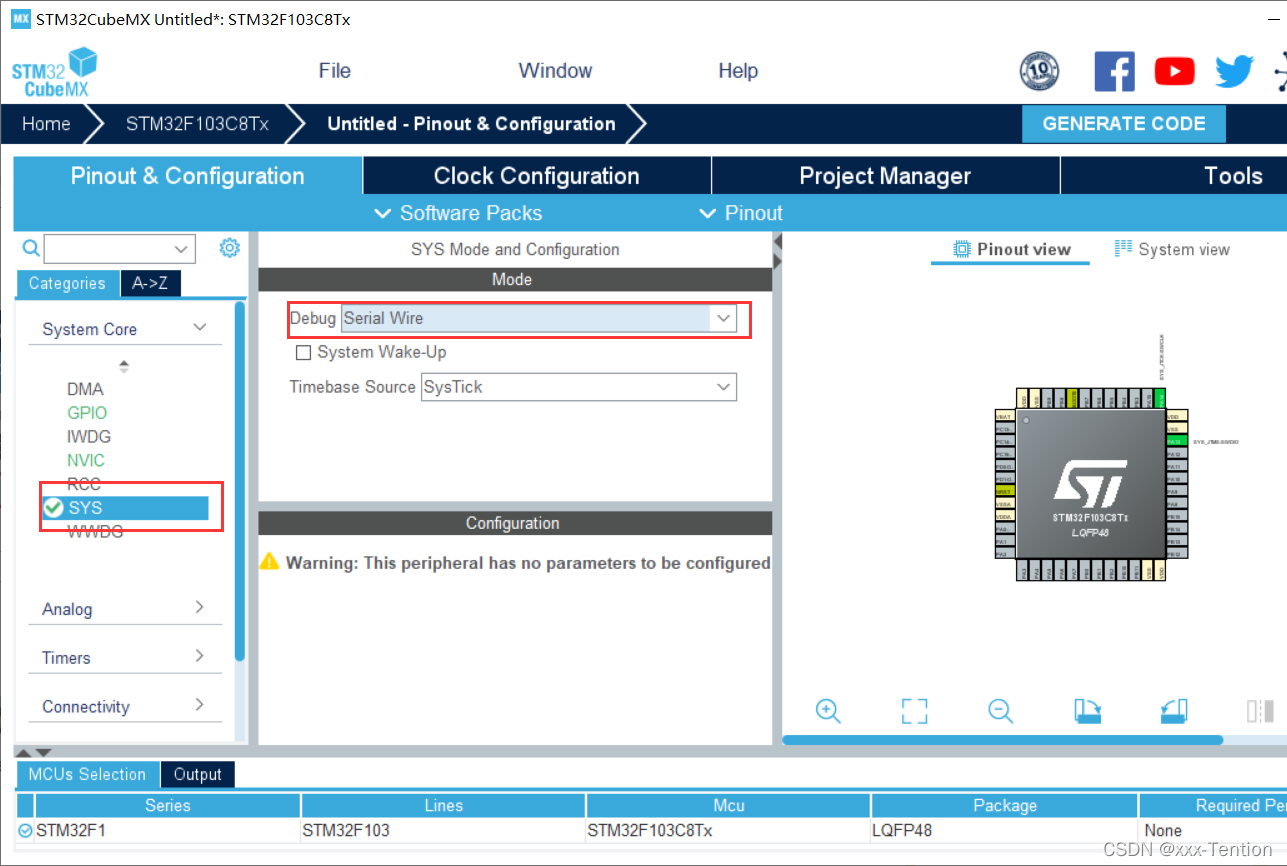Screen dimensions: 1287x866
Task: Zoom out of the pinout view
Action: click(1000, 711)
